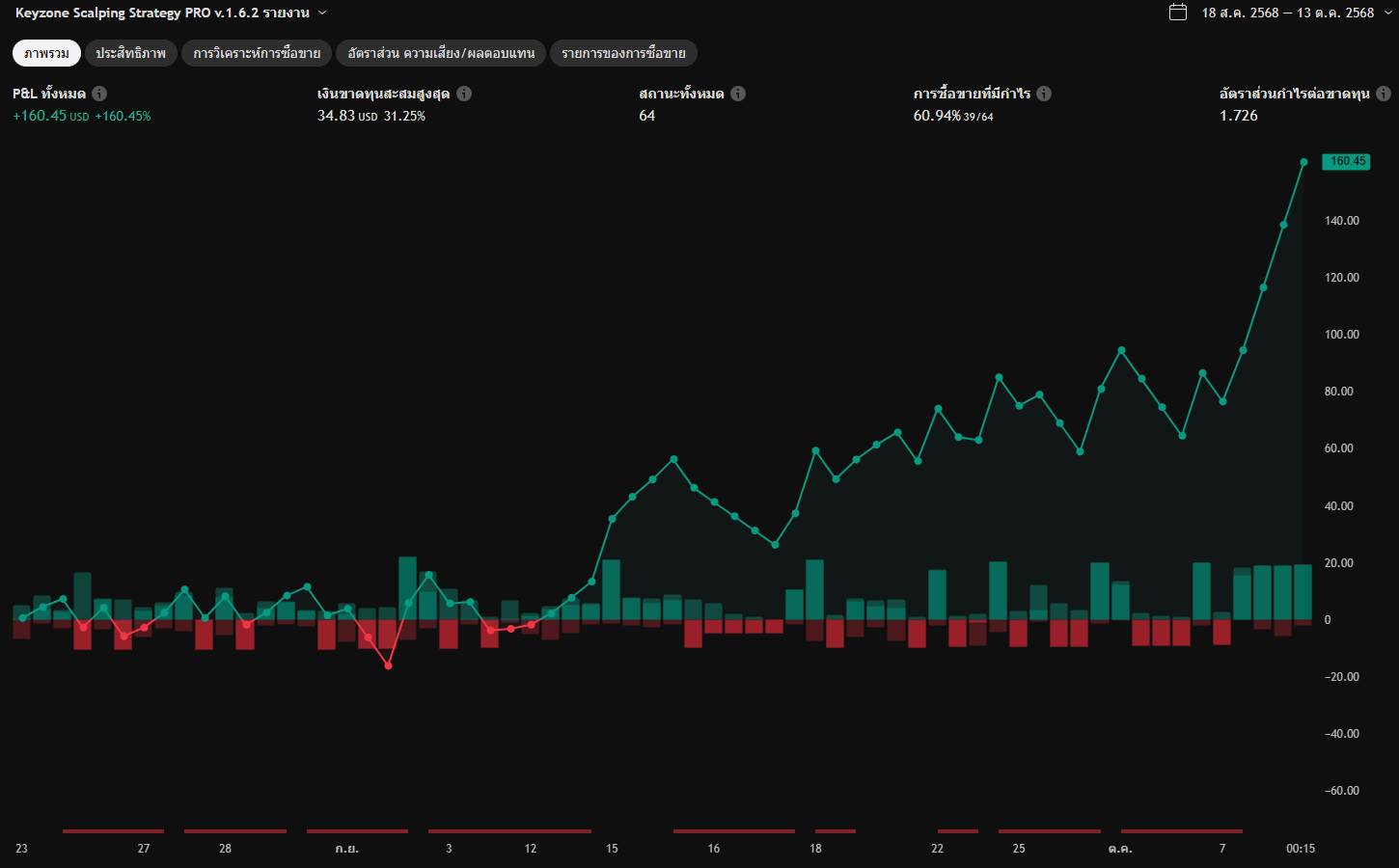Go to the รายการของการซื้อขาย tab
1399x868 pixels.
pos(623,53)
